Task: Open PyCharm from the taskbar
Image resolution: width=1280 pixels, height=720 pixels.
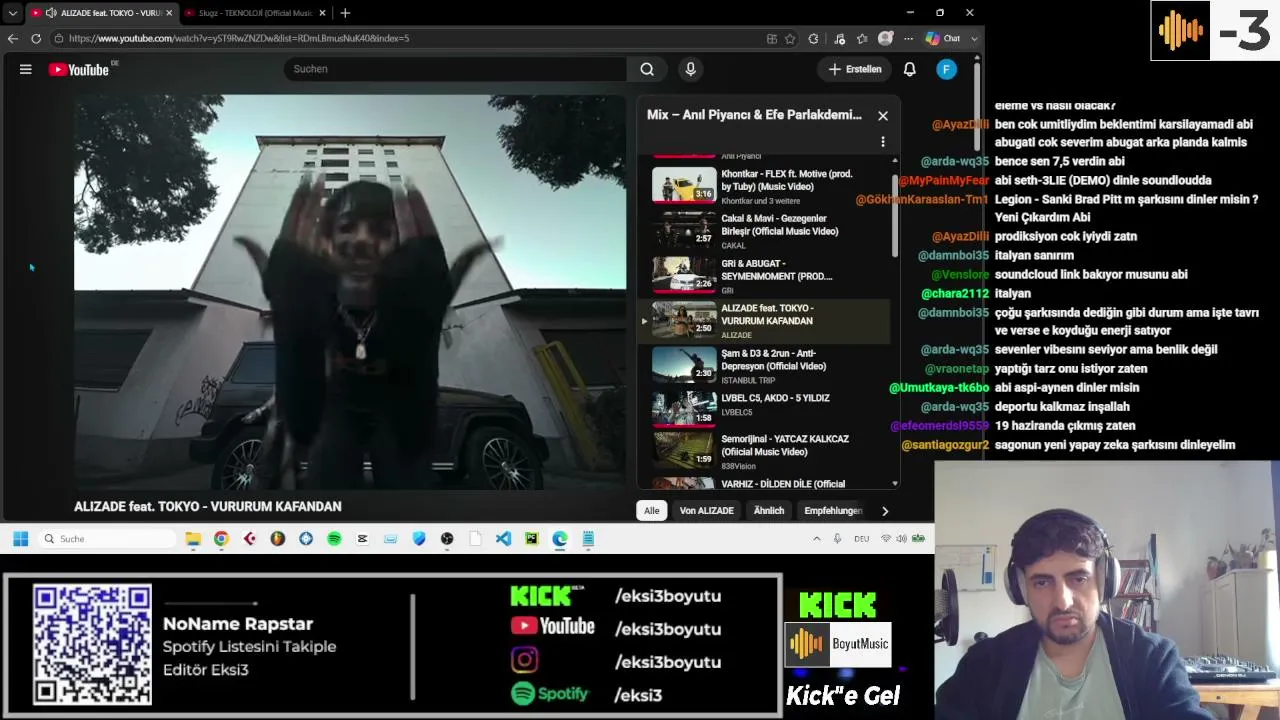Action: coord(531,539)
